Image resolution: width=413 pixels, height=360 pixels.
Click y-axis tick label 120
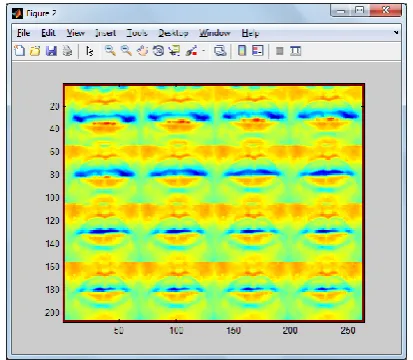click(53, 221)
